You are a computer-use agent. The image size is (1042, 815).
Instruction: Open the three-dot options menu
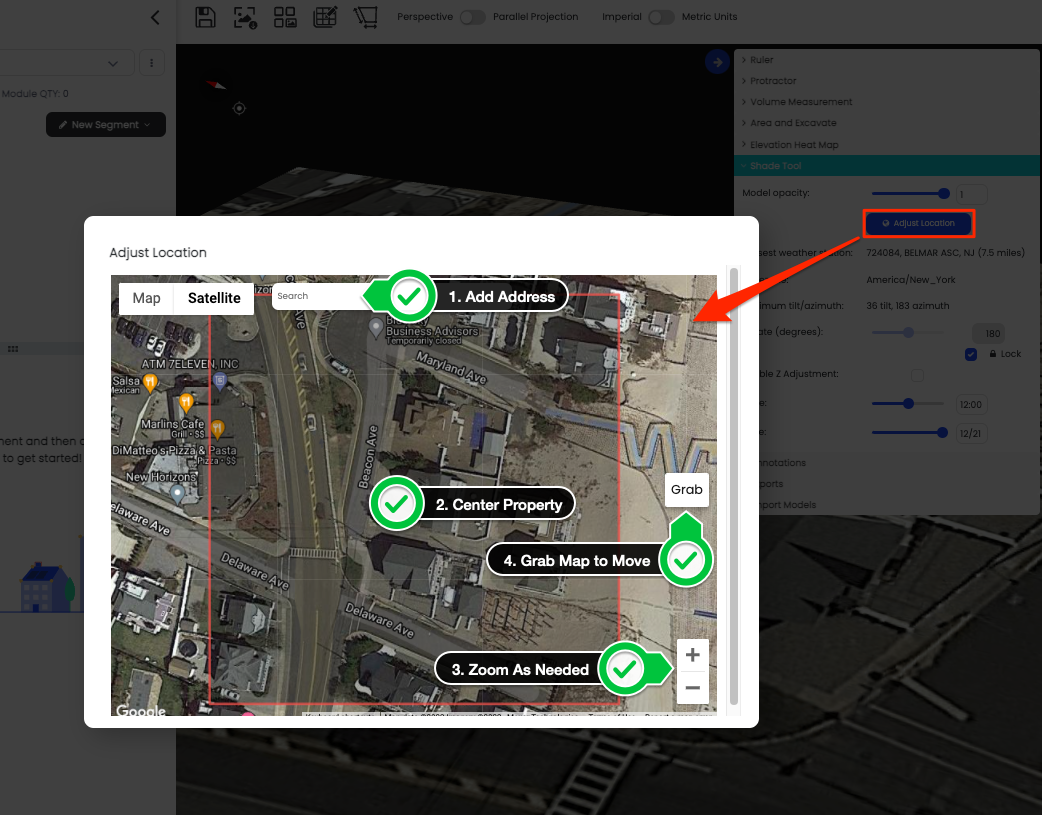[152, 63]
